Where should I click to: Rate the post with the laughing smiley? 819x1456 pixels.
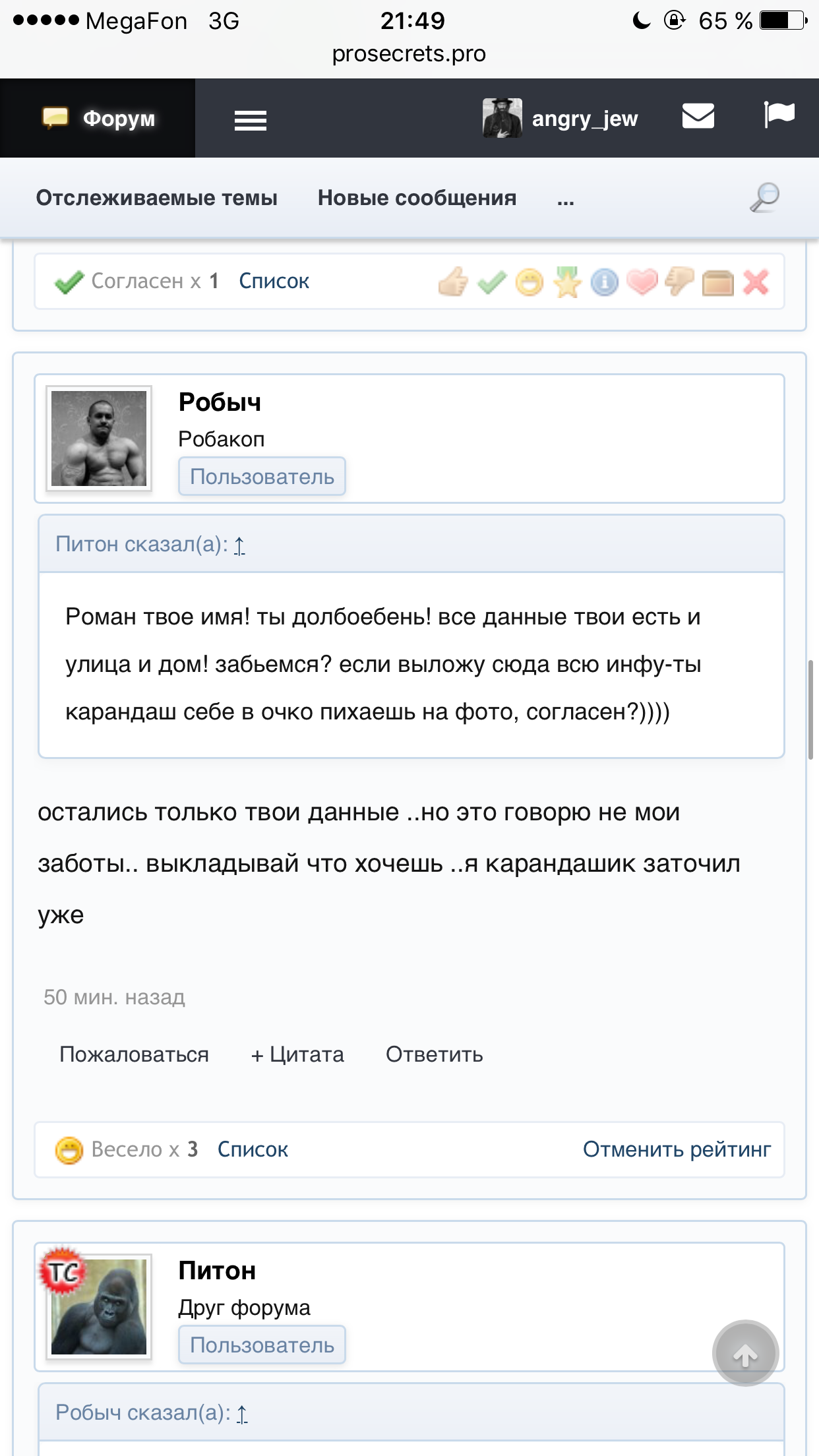click(530, 282)
